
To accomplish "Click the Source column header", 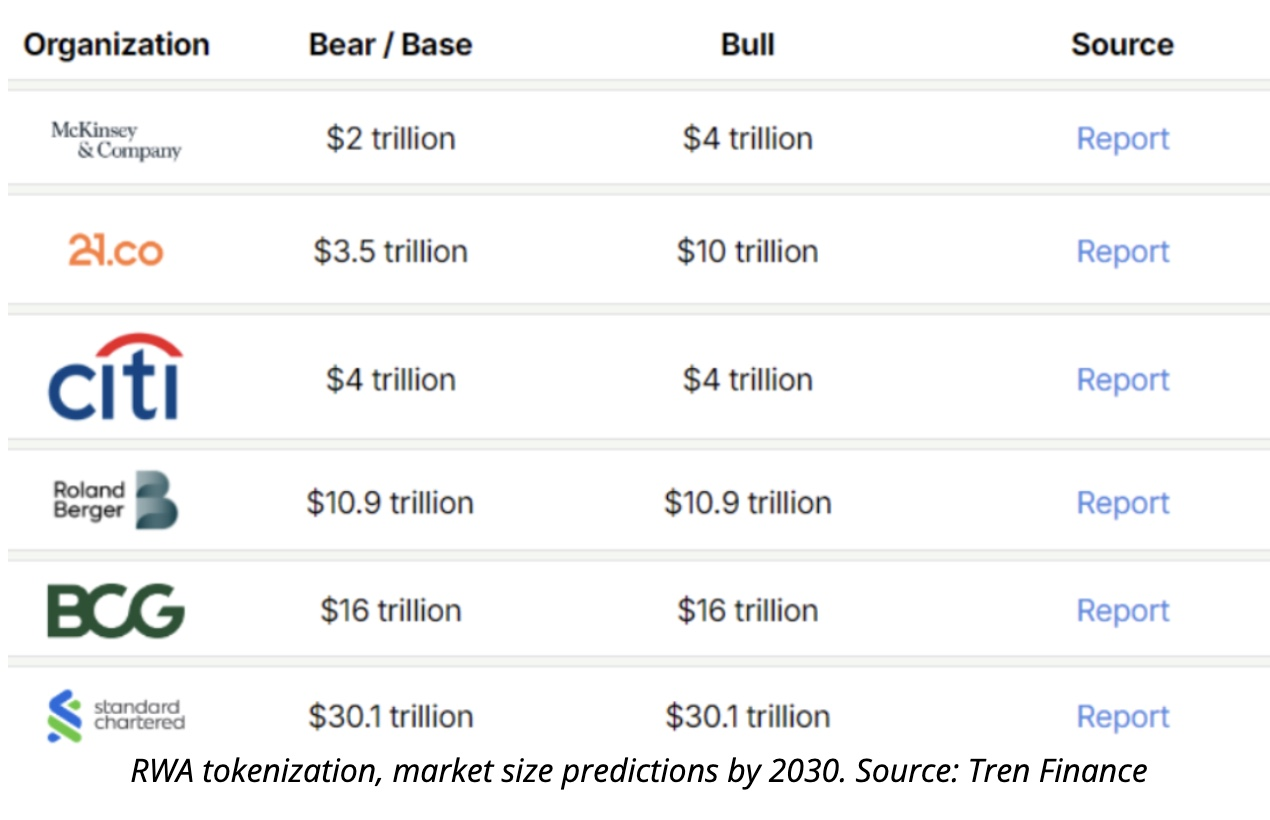I will coord(1122,45).
